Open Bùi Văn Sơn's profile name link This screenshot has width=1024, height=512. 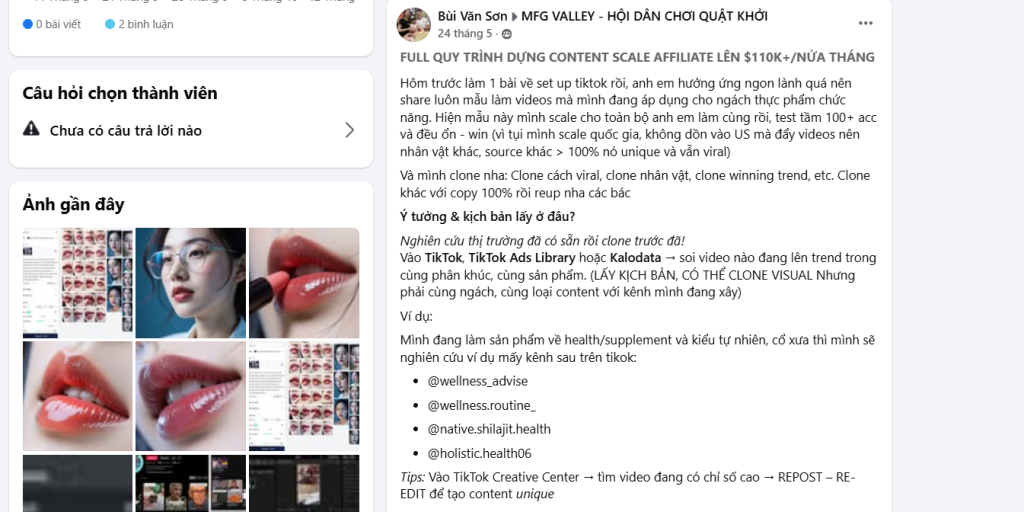click(x=472, y=16)
